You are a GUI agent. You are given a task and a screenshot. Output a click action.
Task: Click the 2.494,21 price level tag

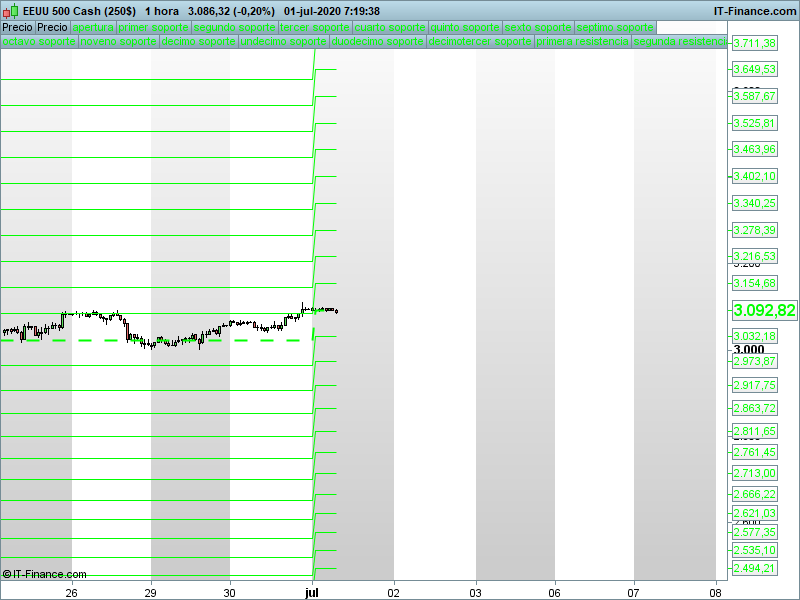pyautogui.click(x=755, y=568)
